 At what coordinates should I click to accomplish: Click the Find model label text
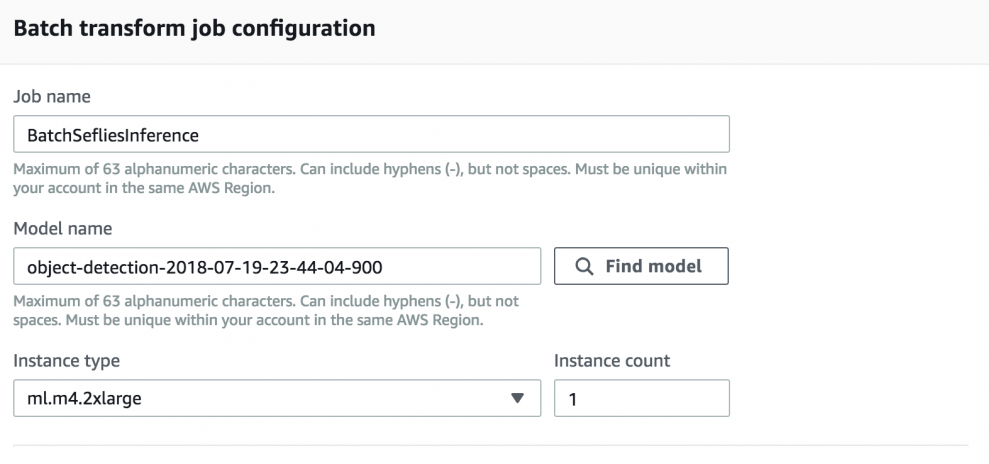(x=654, y=267)
